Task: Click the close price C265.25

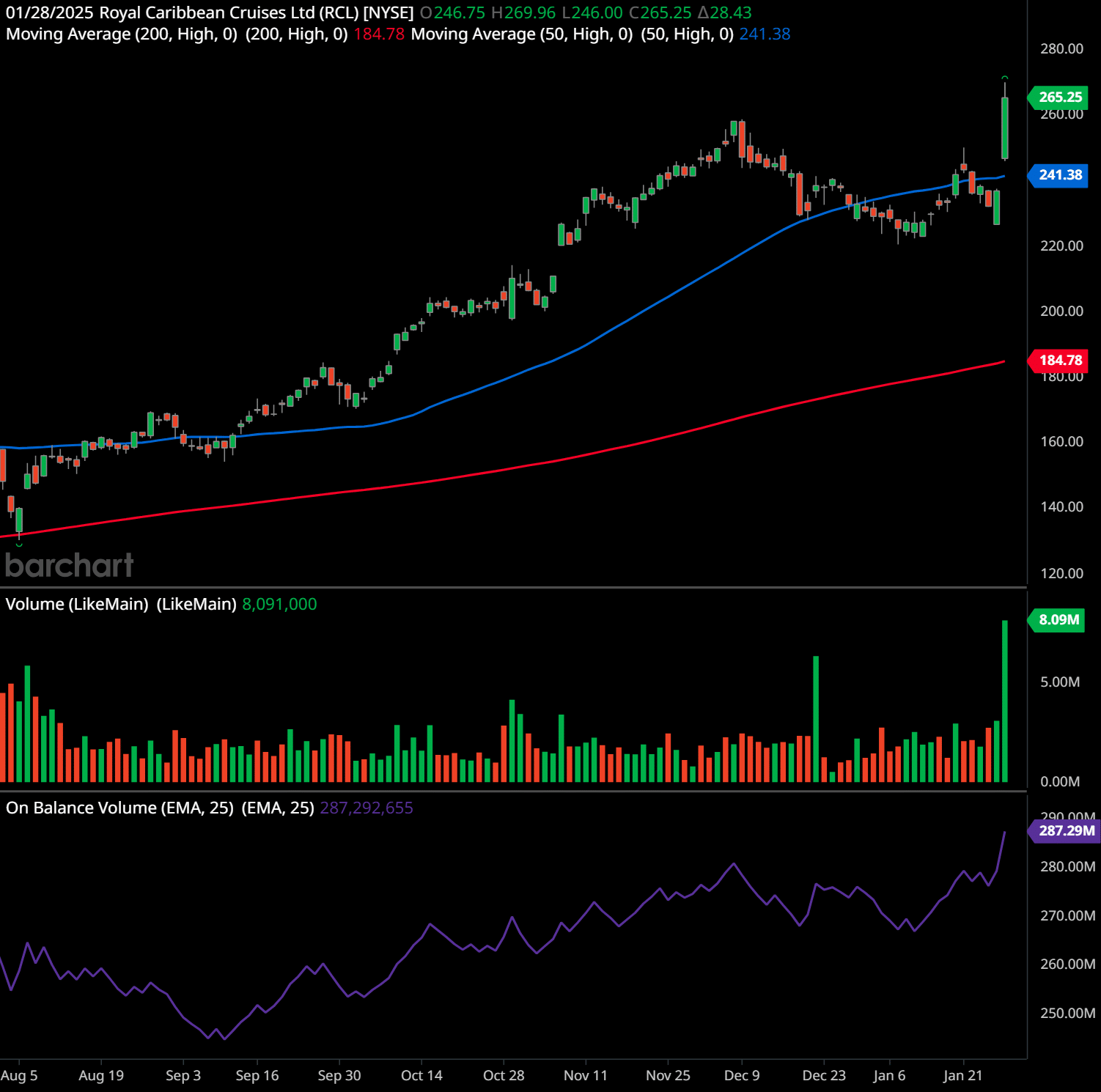Action: point(660,13)
